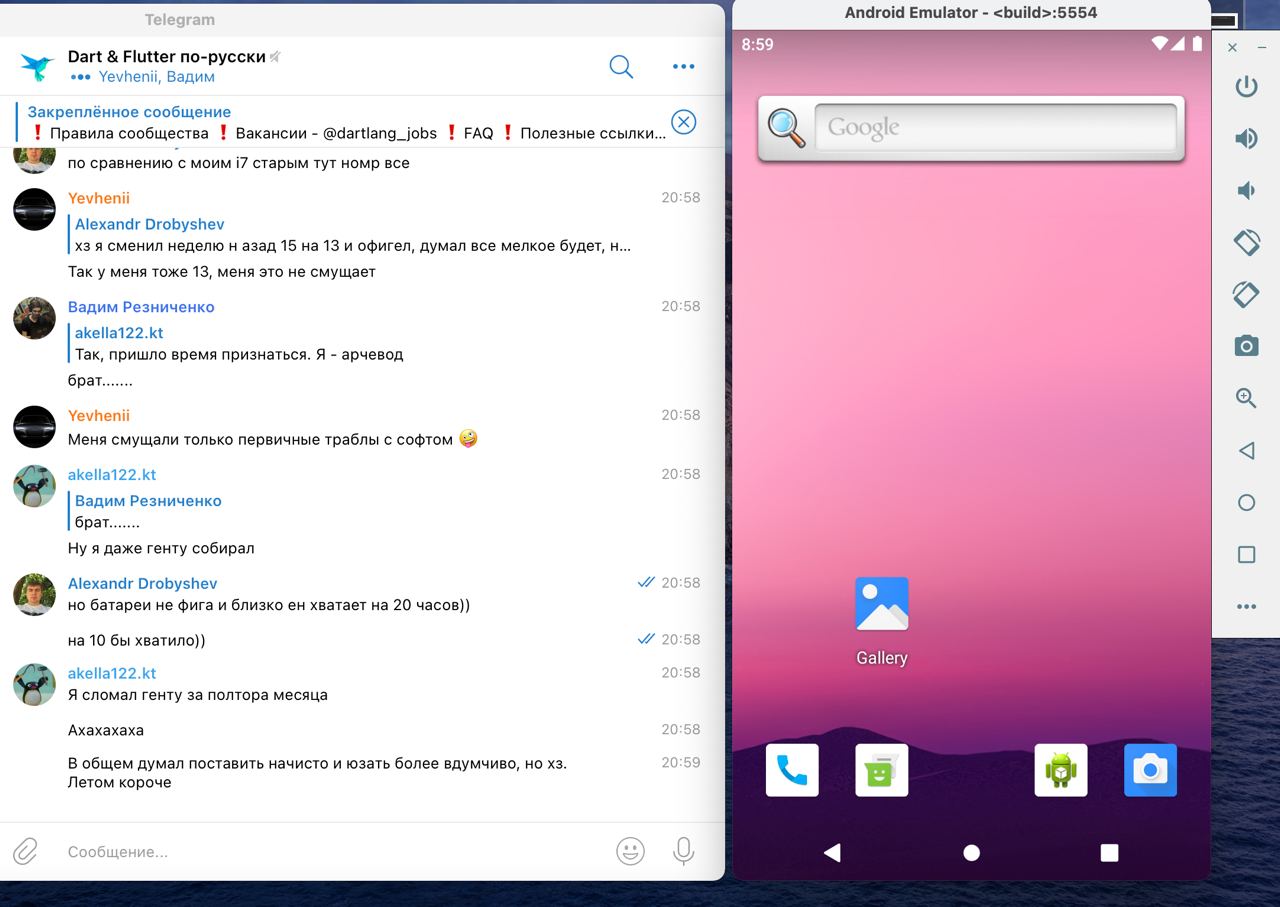Screen dimensions: 1280x907
Task: Open Yevhenii's dark avatar beside 'Меня смущали' message
Action: tap(34, 427)
